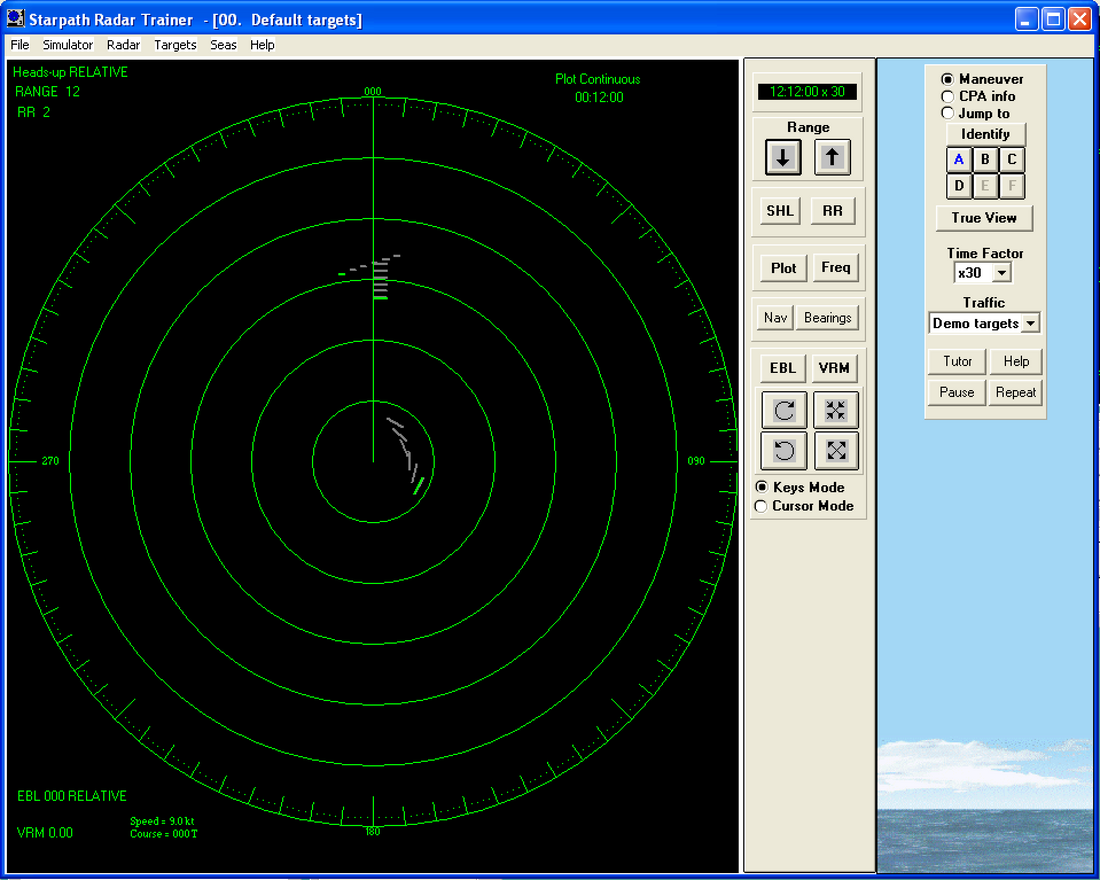This screenshot has height=880, width=1100.
Task: Rotate the display clockwise
Action: coord(784,410)
